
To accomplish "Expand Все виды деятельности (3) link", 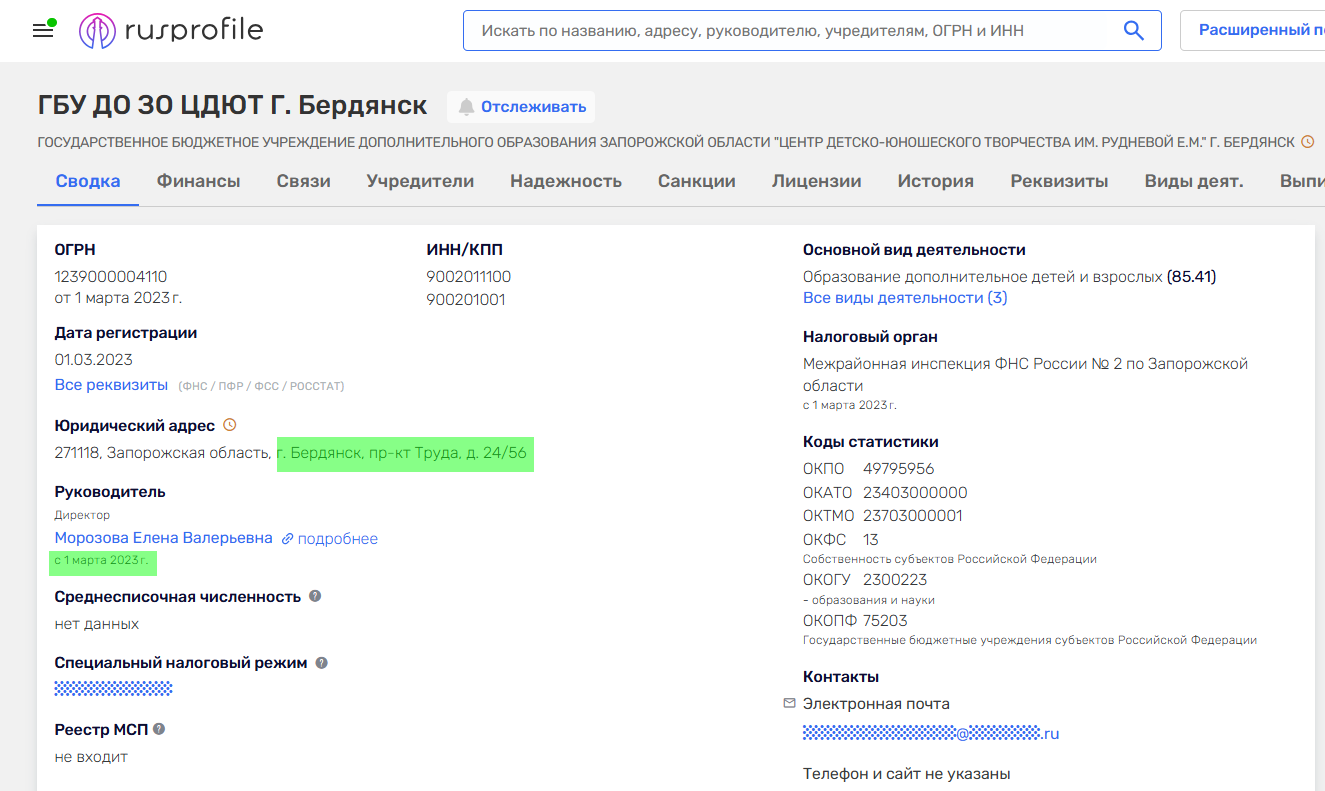I will [x=904, y=298].
